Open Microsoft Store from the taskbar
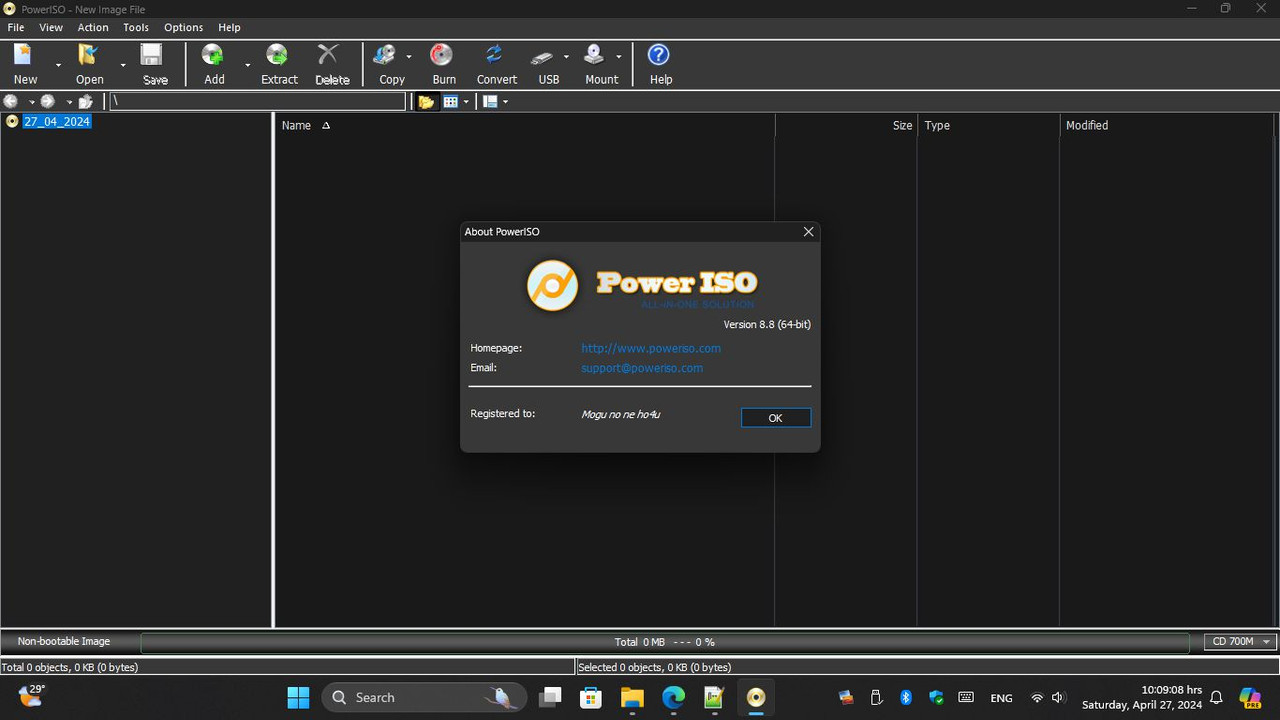The image size is (1280, 720). (x=591, y=697)
